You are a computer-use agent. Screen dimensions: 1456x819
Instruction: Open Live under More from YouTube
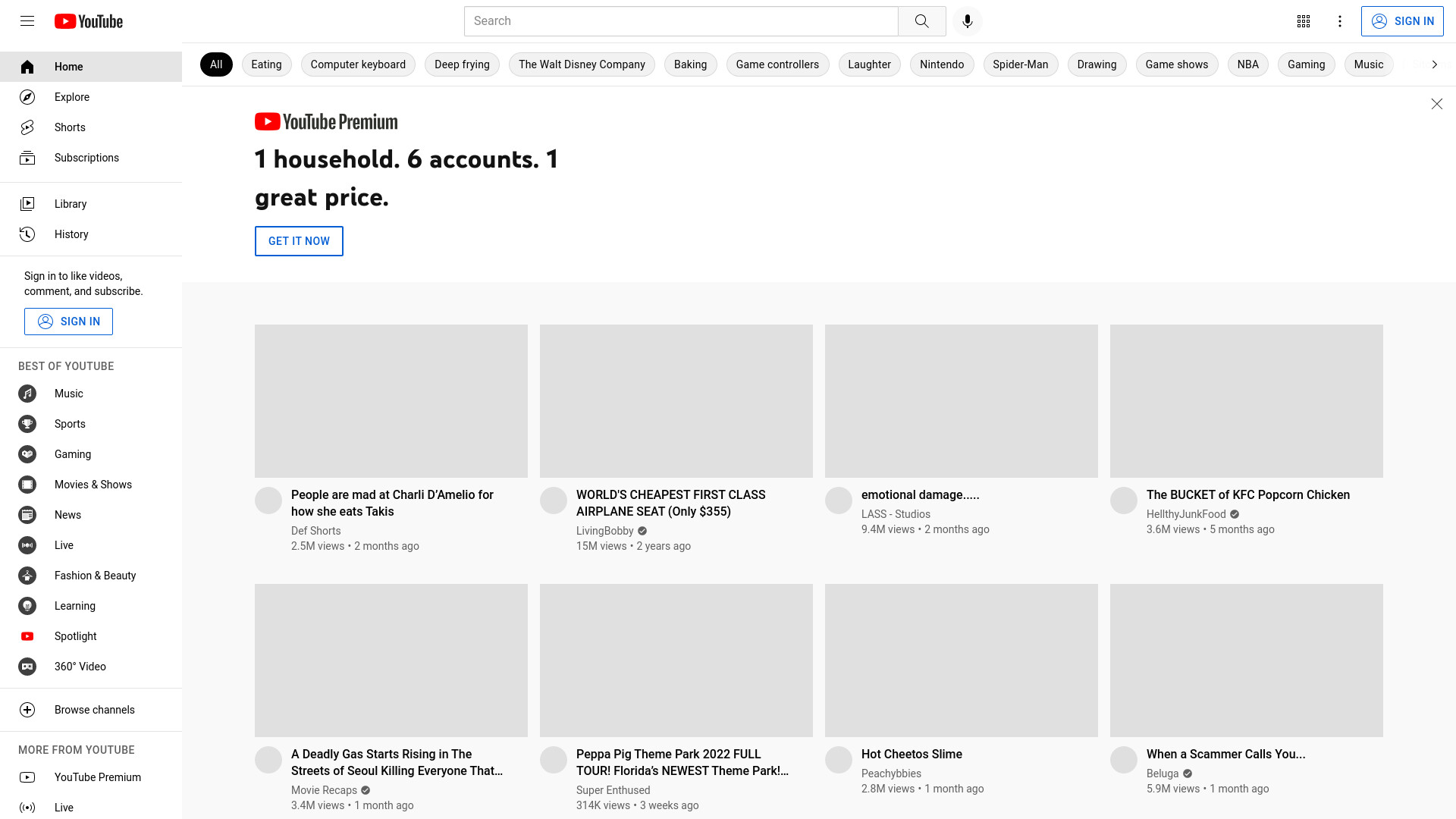coord(91,808)
